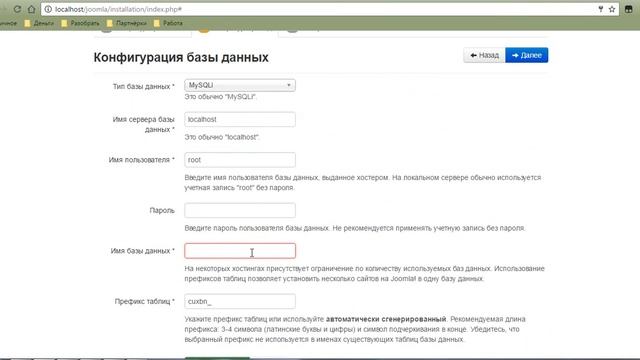Click hint text Это обычно "localhost"
Viewport: 640px width, 360px height.
click(222, 137)
